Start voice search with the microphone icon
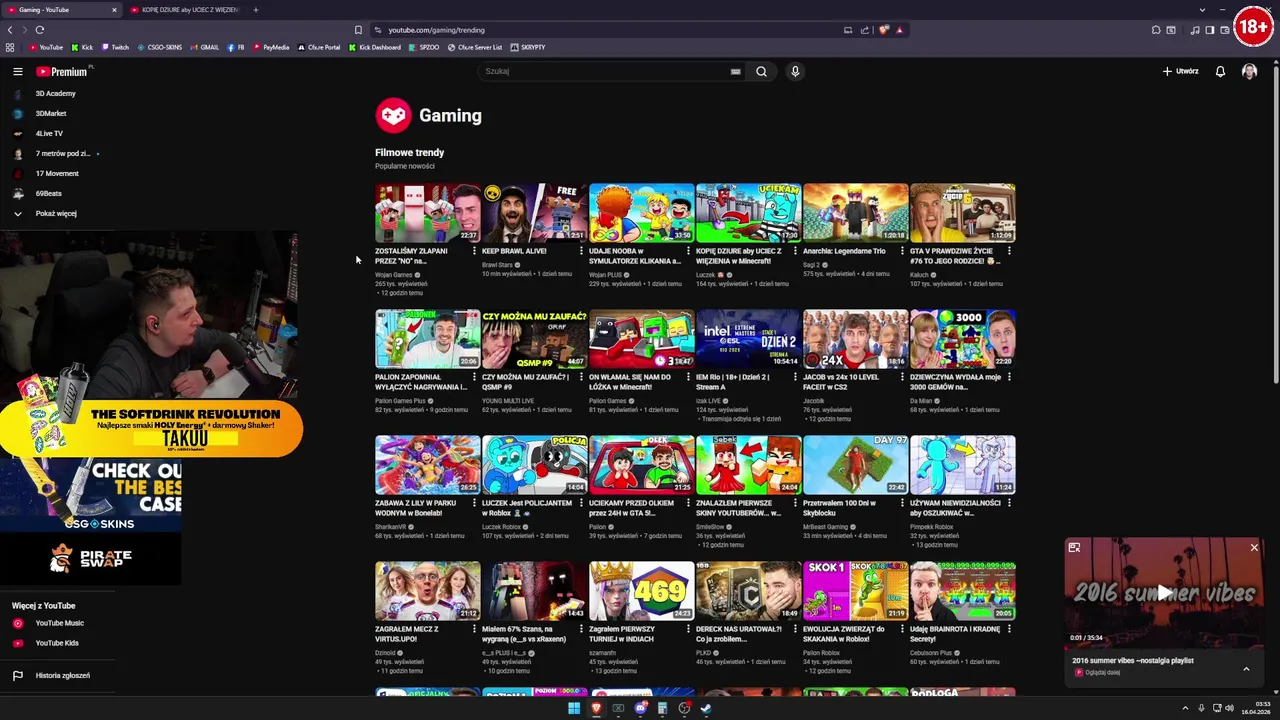The image size is (1280, 720). tap(795, 71)
